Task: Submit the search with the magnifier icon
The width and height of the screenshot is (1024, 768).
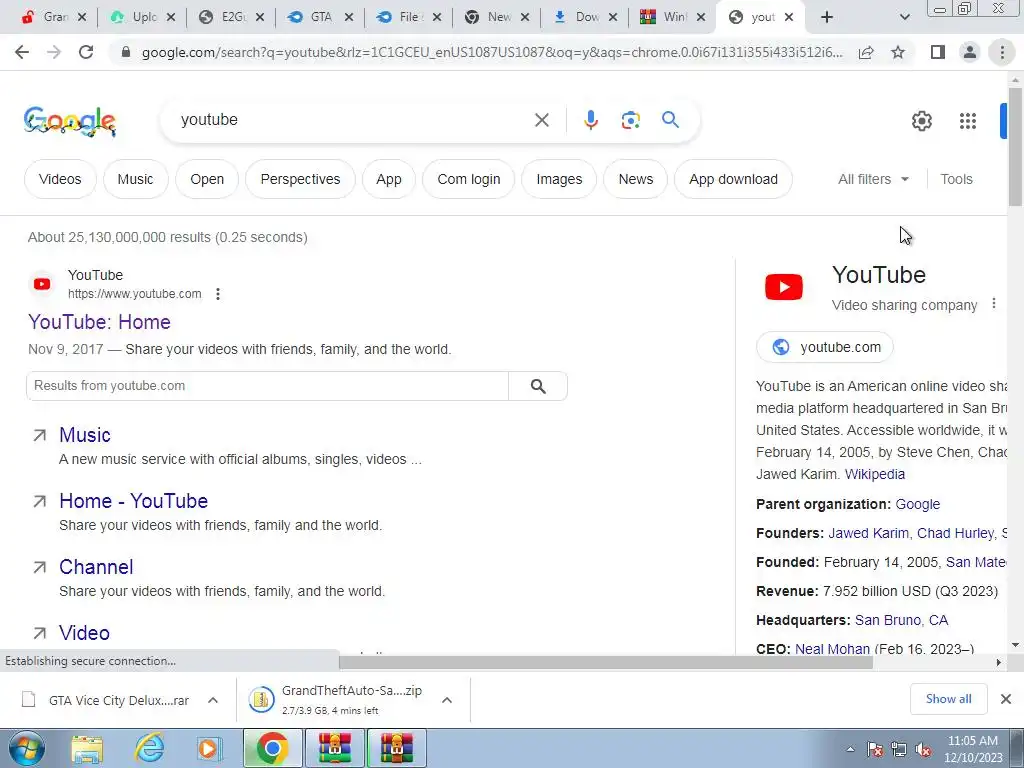Action: tap(670, 120)
